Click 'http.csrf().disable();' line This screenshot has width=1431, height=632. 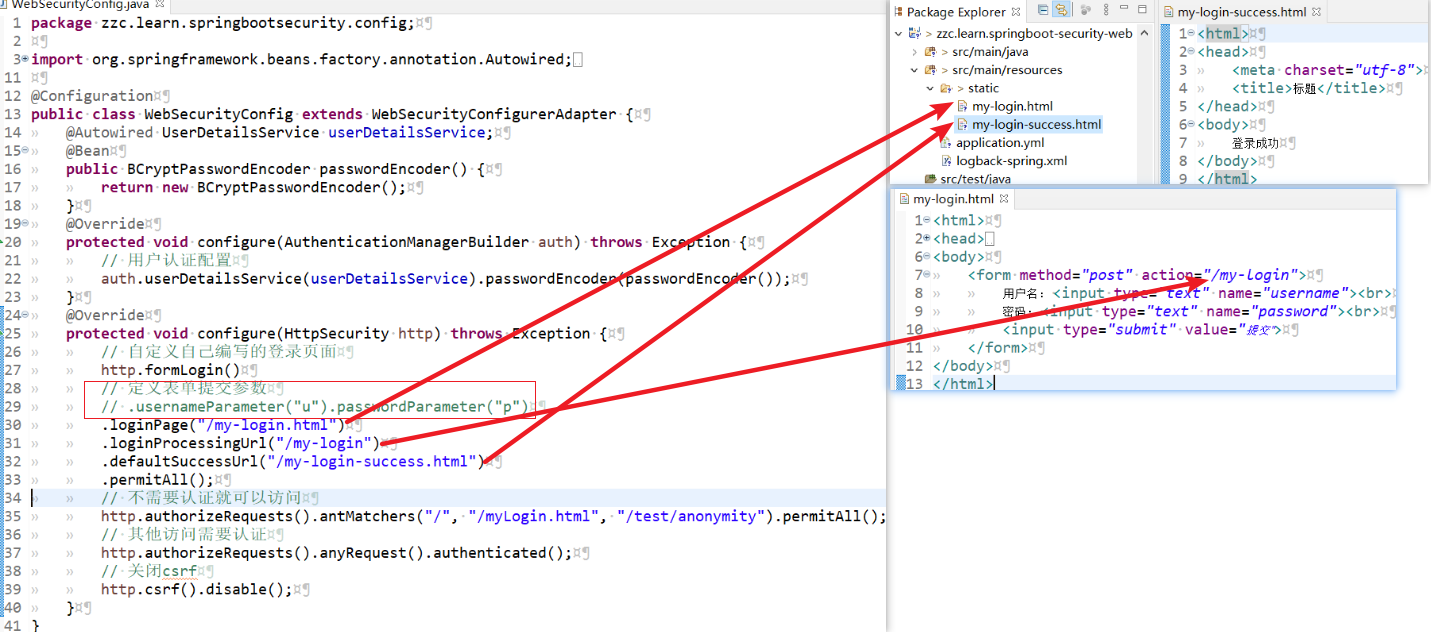(x=197, y=589)
